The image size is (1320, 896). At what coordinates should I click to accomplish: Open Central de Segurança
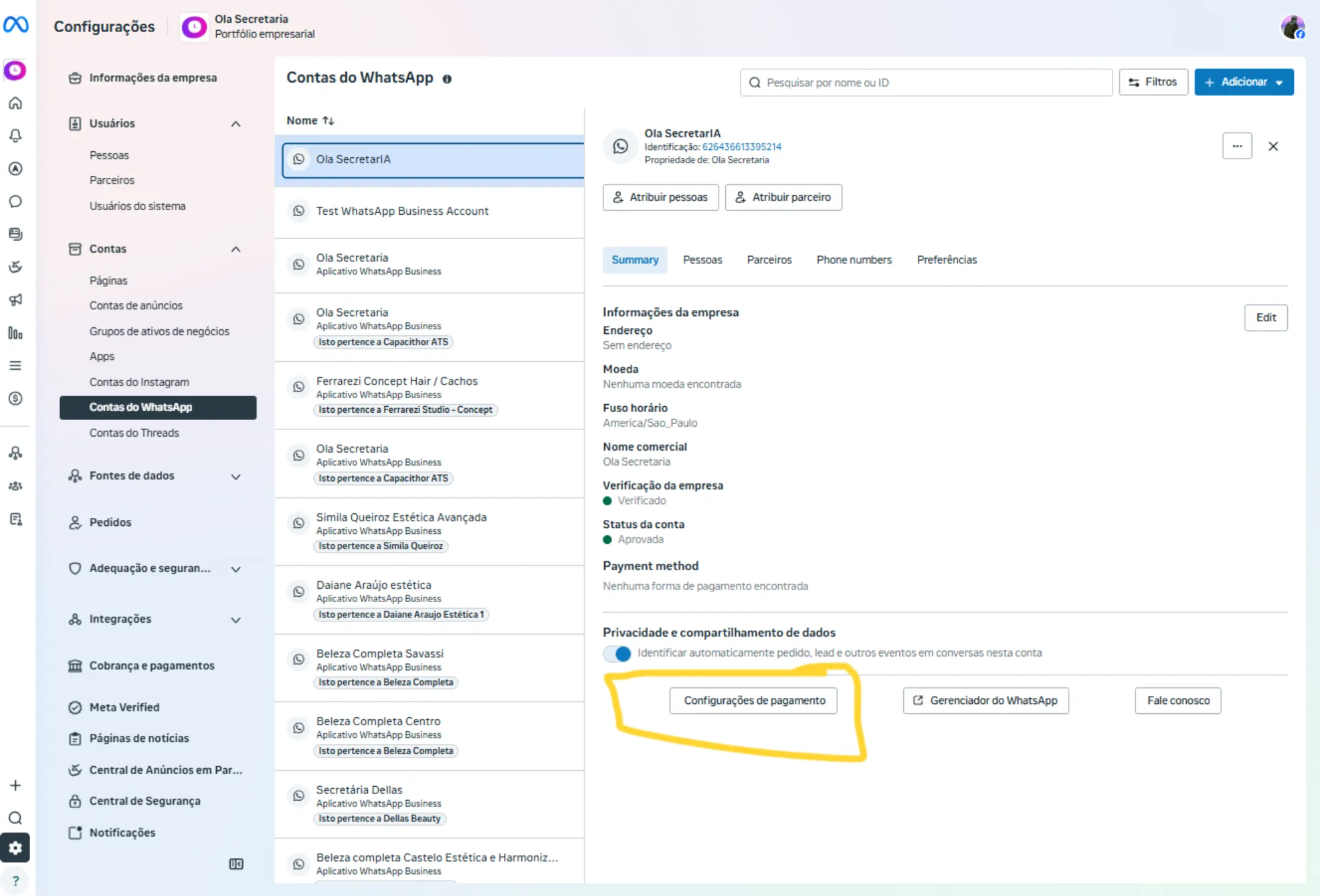point(145,801)
